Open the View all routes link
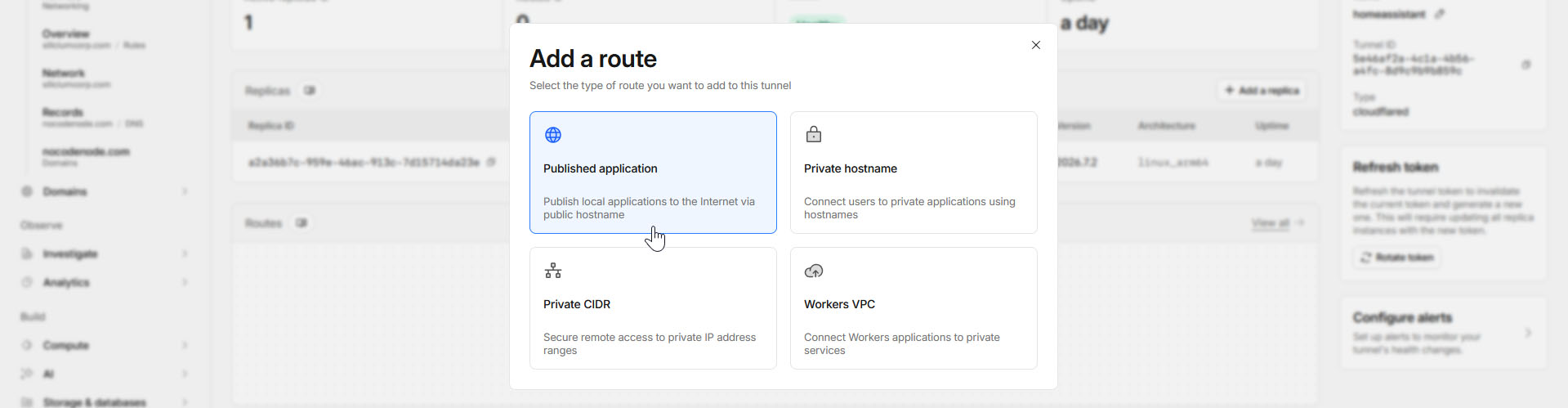This screenshot has height=408, width=1568. [1277, 222]
